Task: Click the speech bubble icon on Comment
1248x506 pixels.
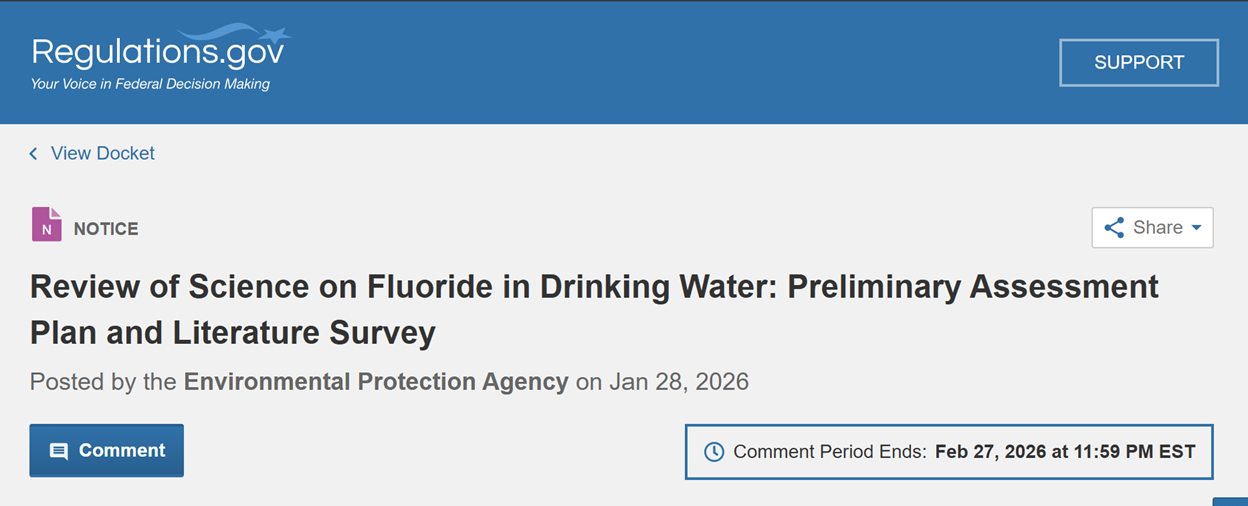Action: [59, 451]
